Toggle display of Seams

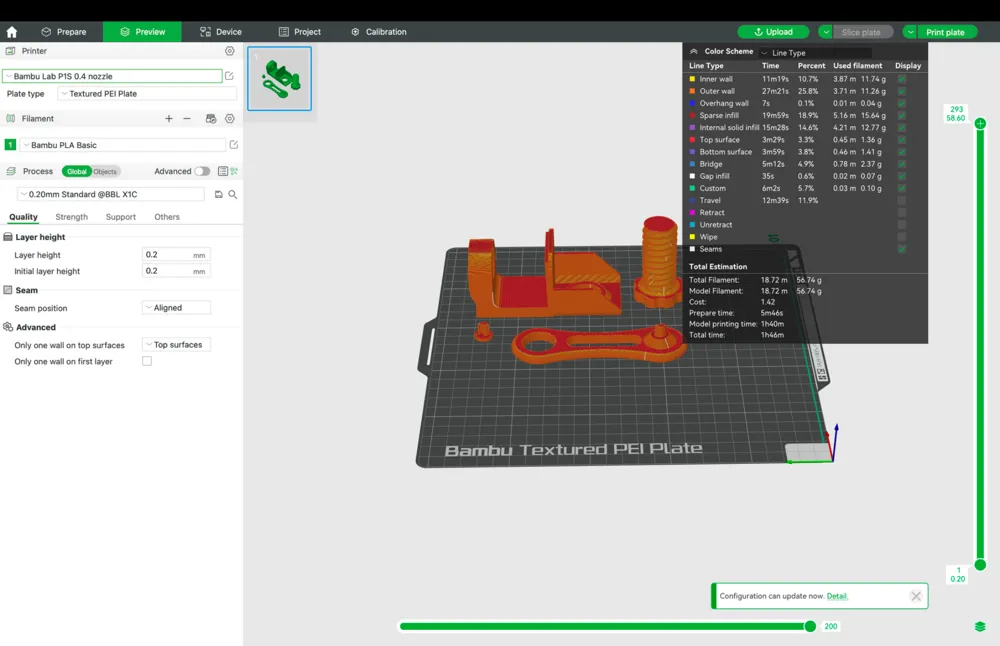[x=902, y=249]
